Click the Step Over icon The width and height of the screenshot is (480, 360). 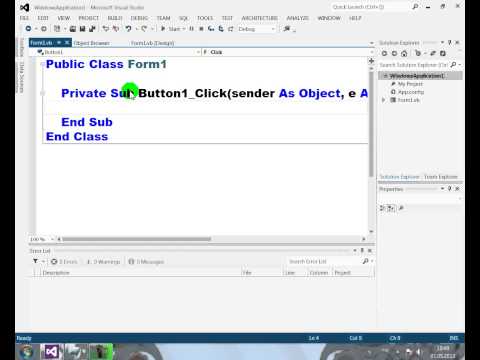pyautogui.click(x=221, y=29)
